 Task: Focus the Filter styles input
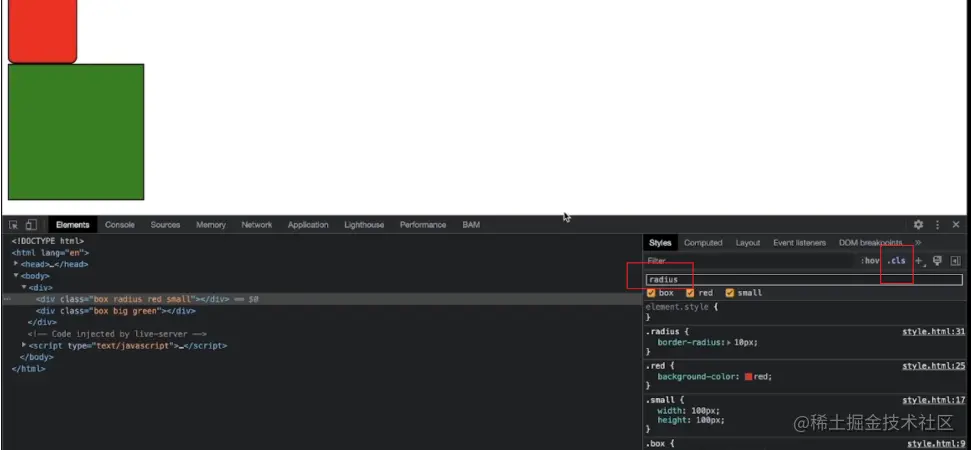(x=749, y=261)
